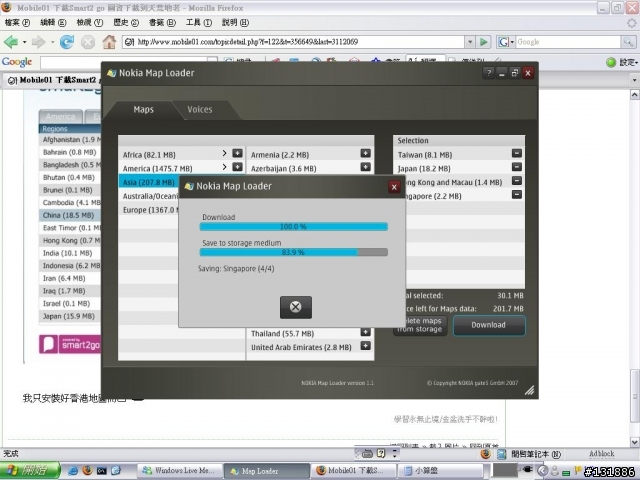Remove Singapore from Selection list
The image size is (640, 480).
point(517,195)
